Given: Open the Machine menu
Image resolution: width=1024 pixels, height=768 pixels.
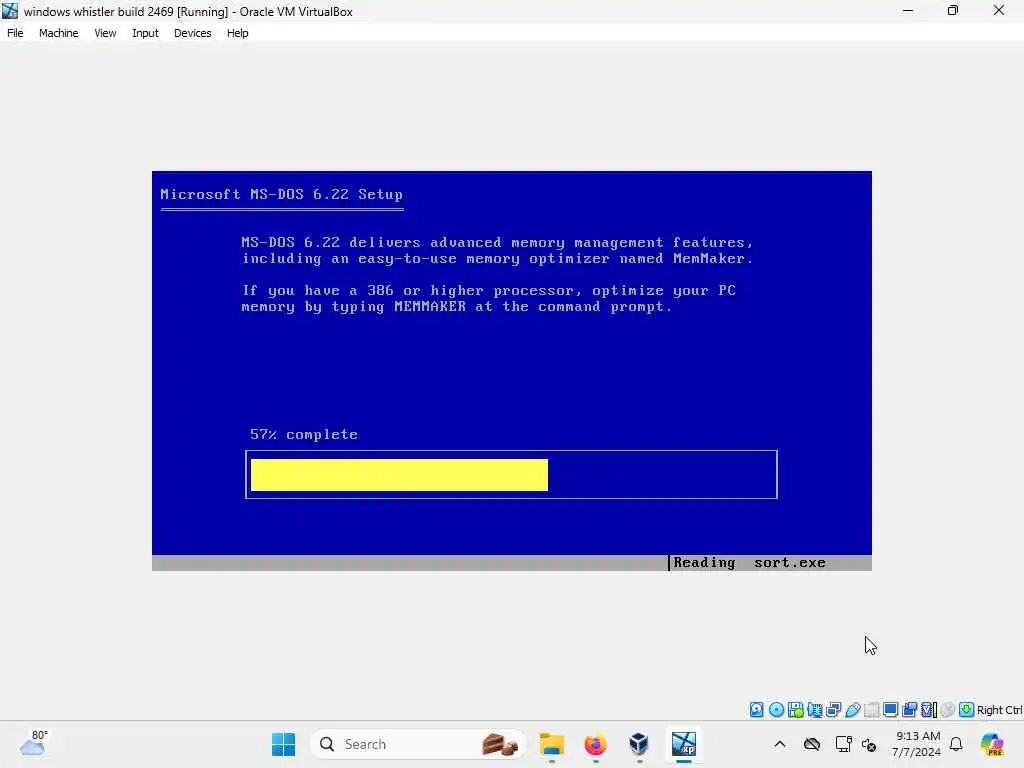Looking at the screenshot, I should coord(58,33).
